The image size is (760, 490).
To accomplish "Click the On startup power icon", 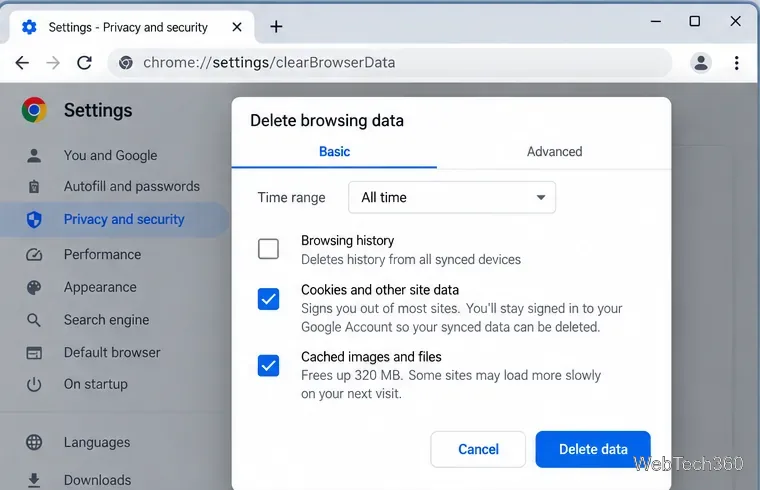I will [34, 384].
